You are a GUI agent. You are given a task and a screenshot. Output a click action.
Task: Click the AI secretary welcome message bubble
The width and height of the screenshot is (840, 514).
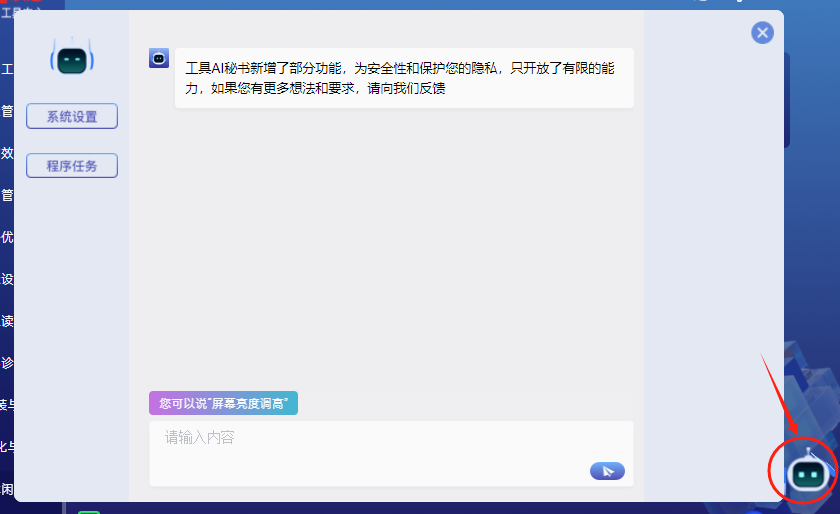404,78
